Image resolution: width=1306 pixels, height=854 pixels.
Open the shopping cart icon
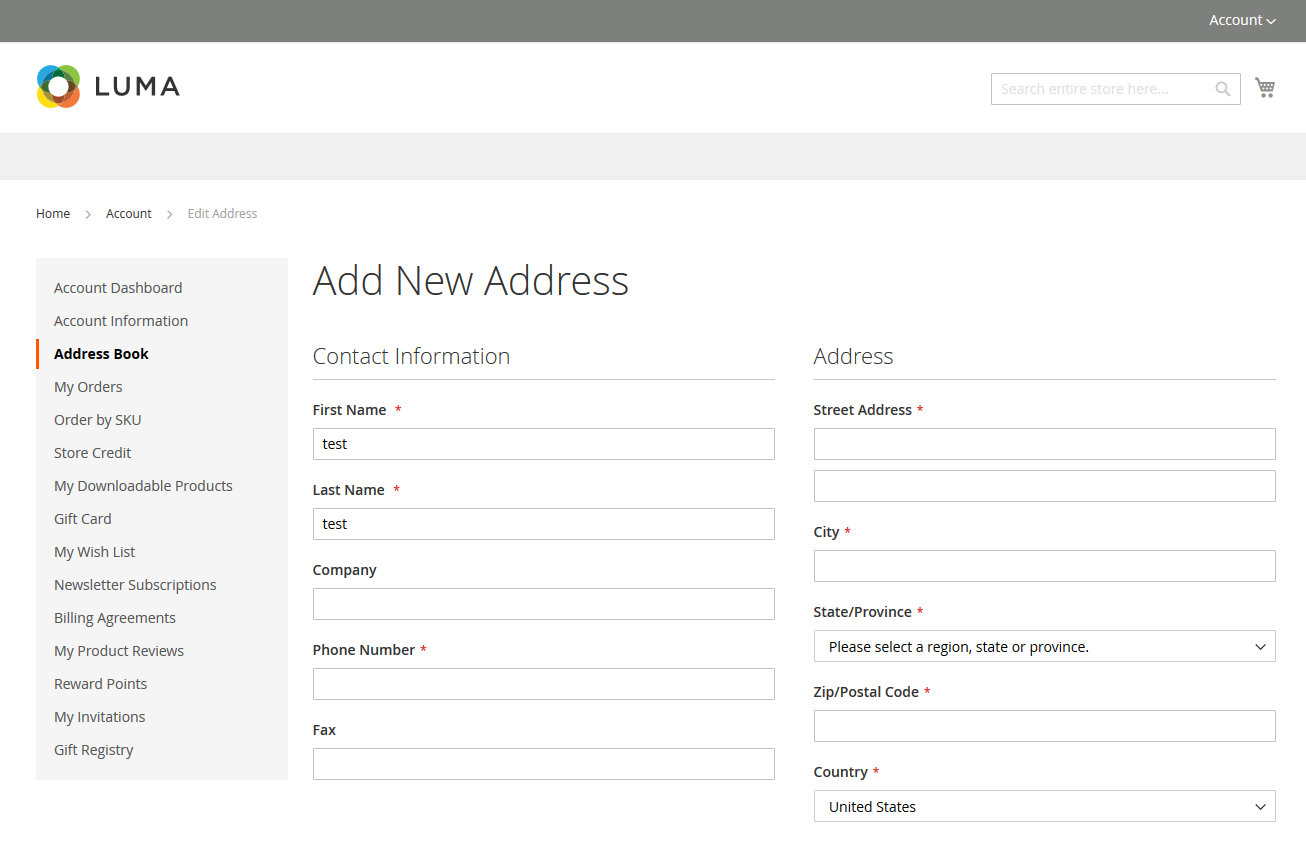tap(1265, 88)
